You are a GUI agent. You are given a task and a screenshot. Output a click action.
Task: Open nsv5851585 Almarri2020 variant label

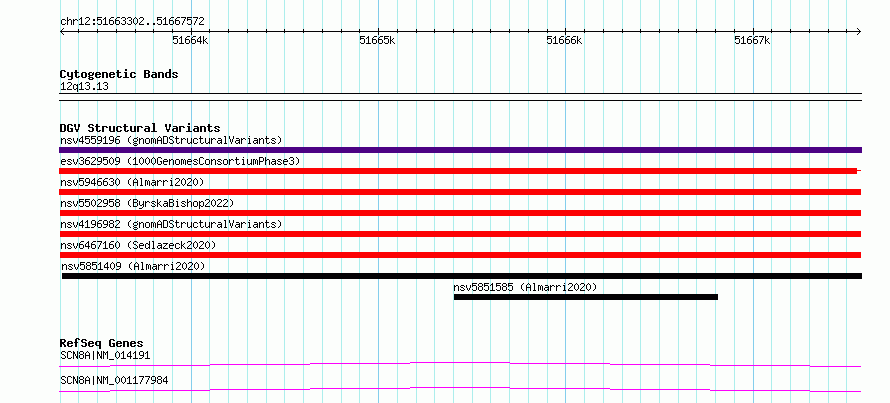pyautogui.click(x=526, y=287)
